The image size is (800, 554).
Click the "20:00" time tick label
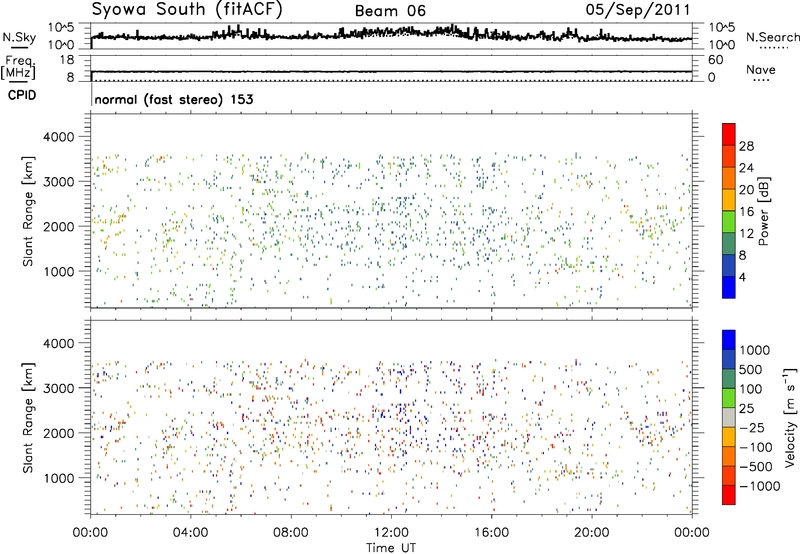[x=591, y=533]
